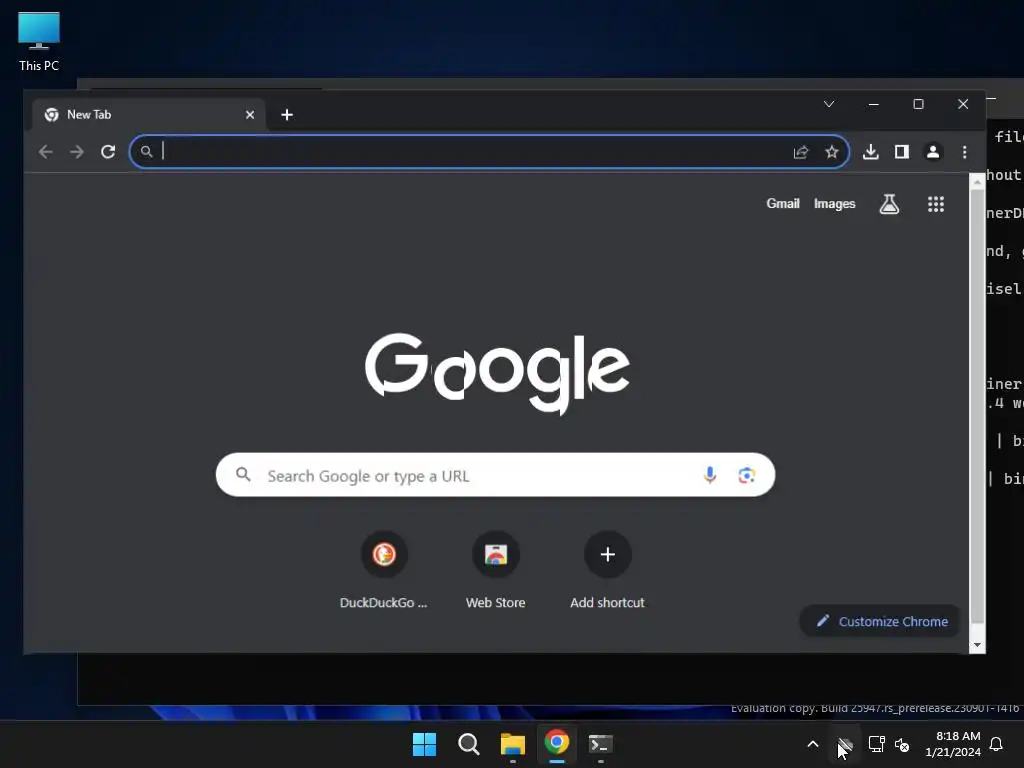Click the Images link
The image size is (1024, 768).
(835, 204)
